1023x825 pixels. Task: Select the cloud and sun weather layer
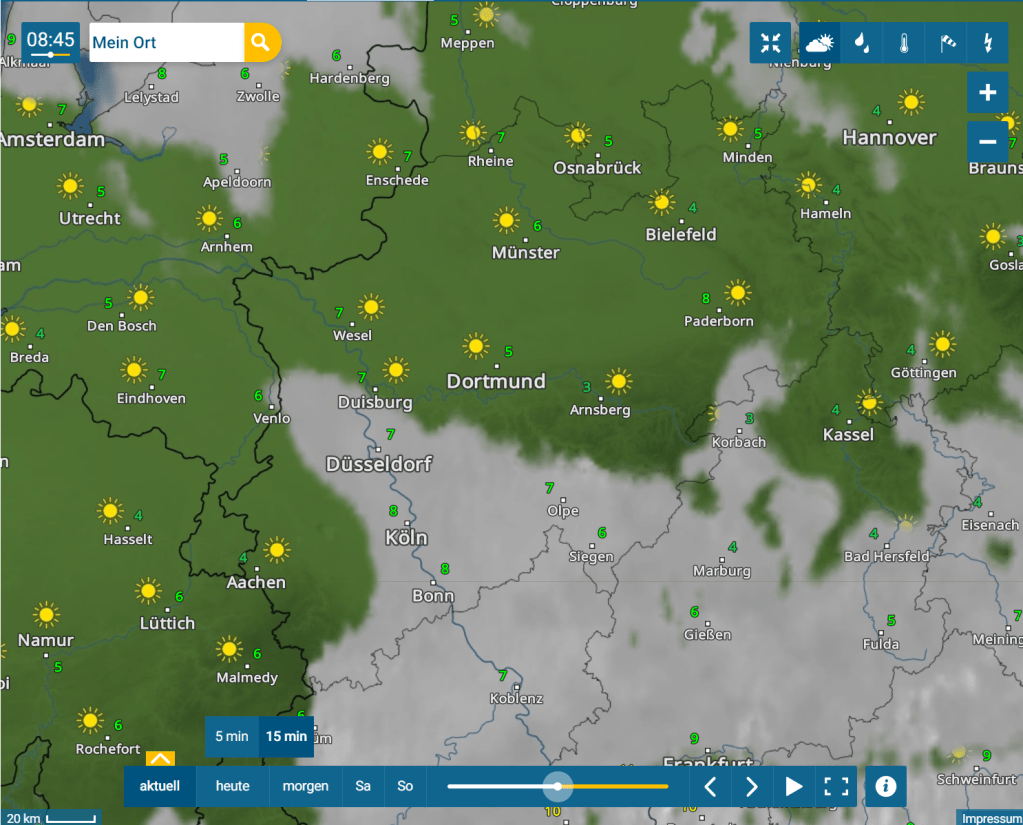tap(820, 43)
